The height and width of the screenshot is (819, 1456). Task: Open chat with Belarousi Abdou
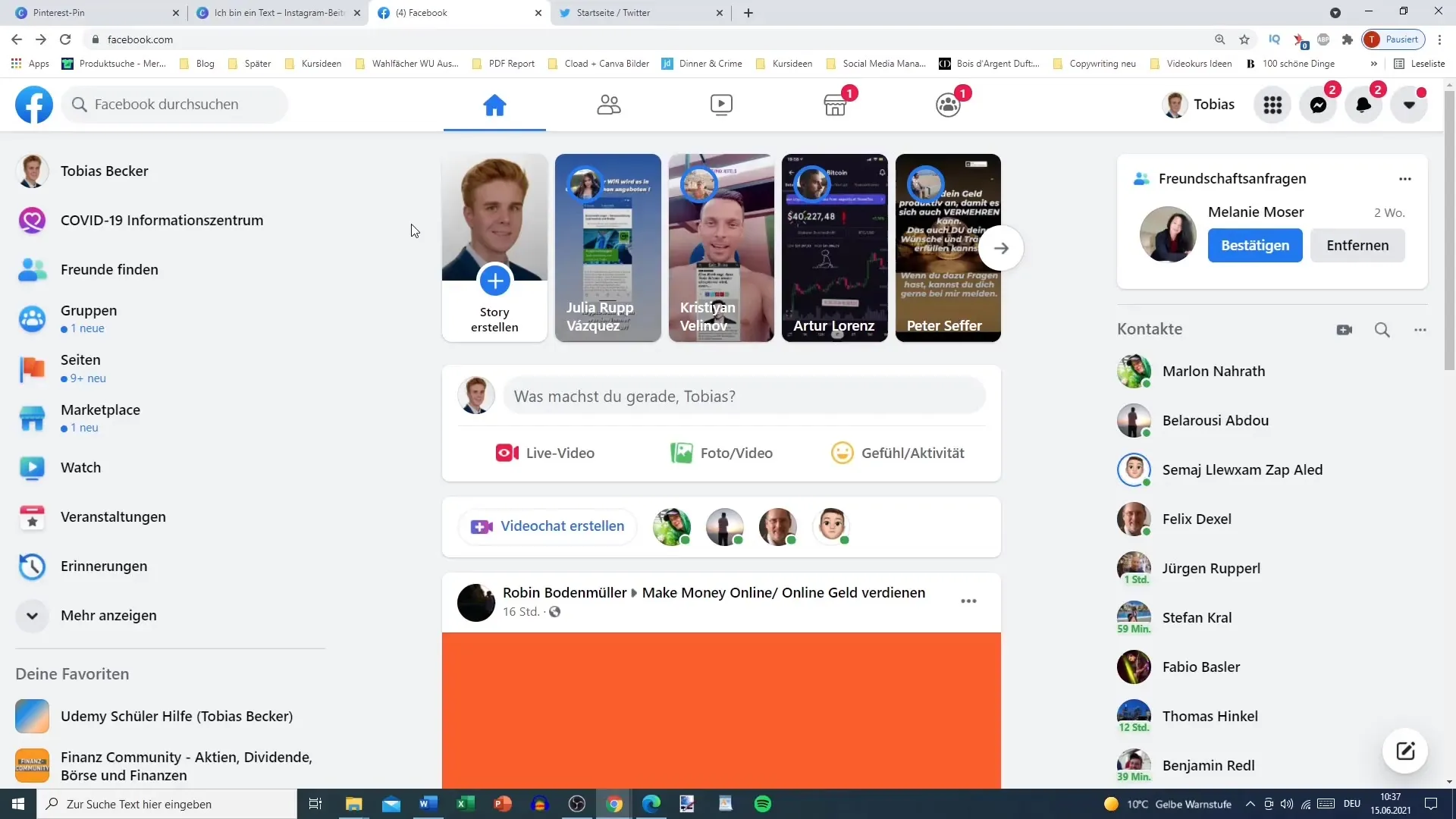point(1272,421)
